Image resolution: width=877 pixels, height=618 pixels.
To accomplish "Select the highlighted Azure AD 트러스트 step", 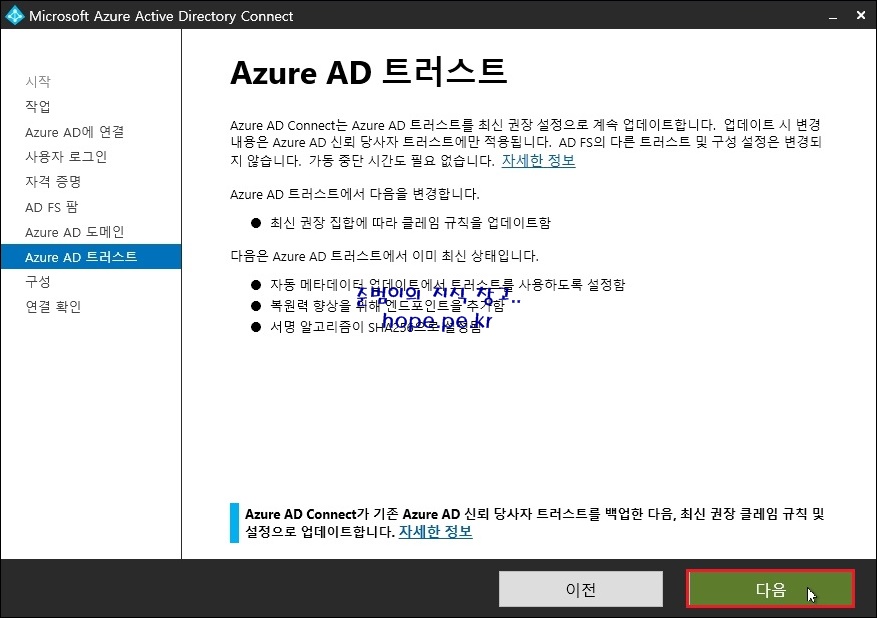I will point(91,257).
